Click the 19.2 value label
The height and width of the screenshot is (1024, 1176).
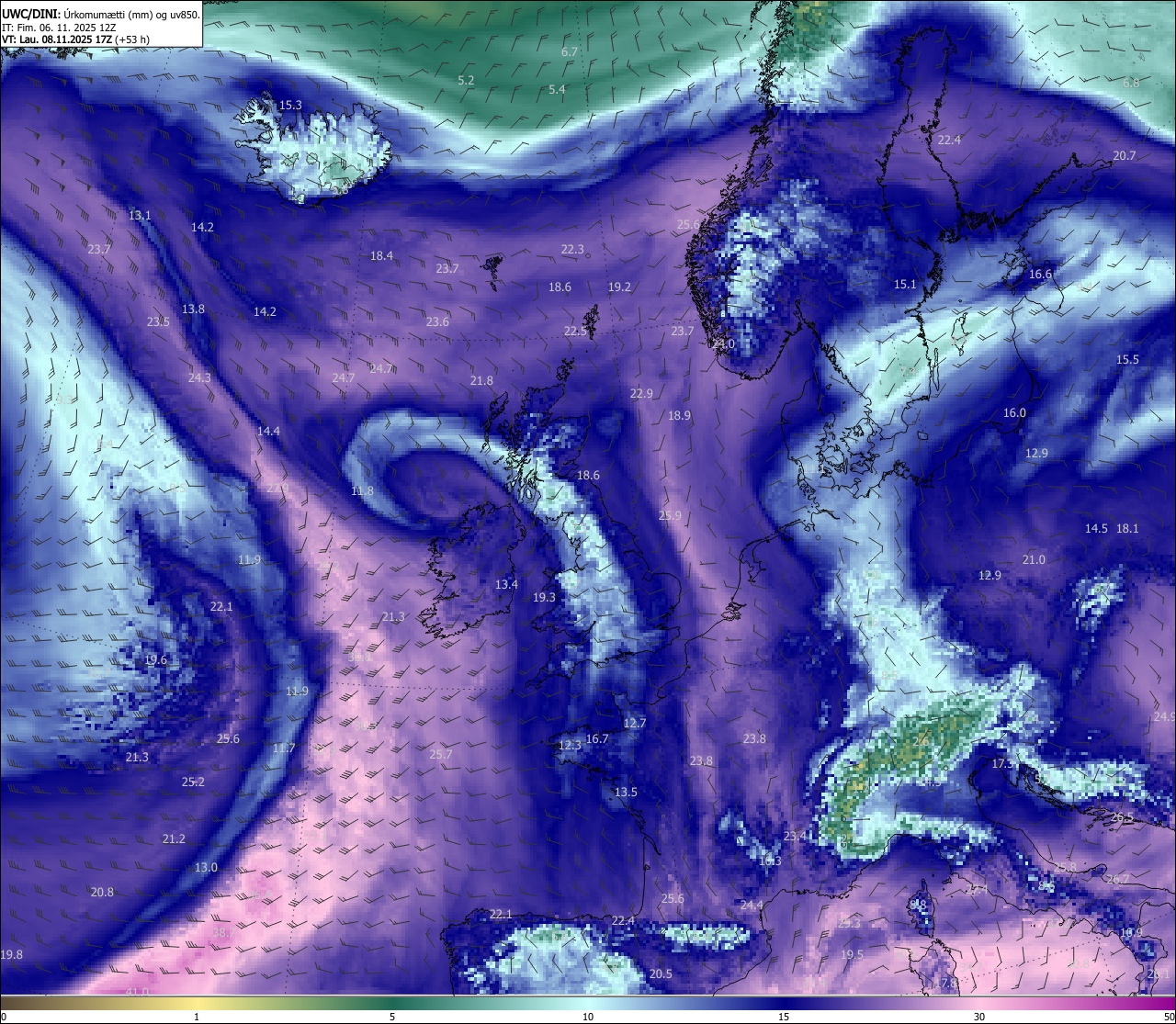point(620,287)
